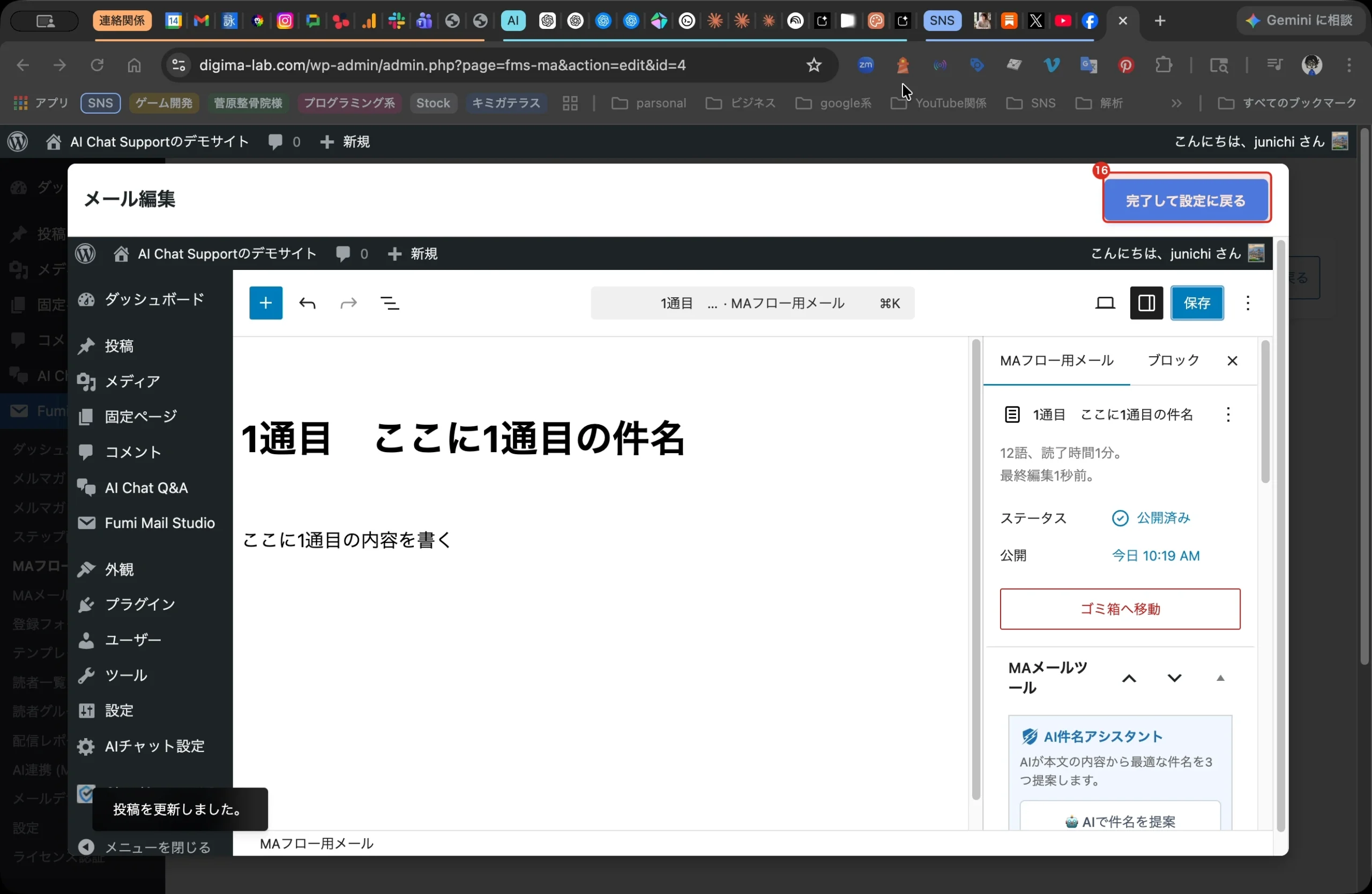The height and width of the screenshot is (894, 1372).
Task: Switch to the ブロック sidebar tab
Action: (1173, 360)
